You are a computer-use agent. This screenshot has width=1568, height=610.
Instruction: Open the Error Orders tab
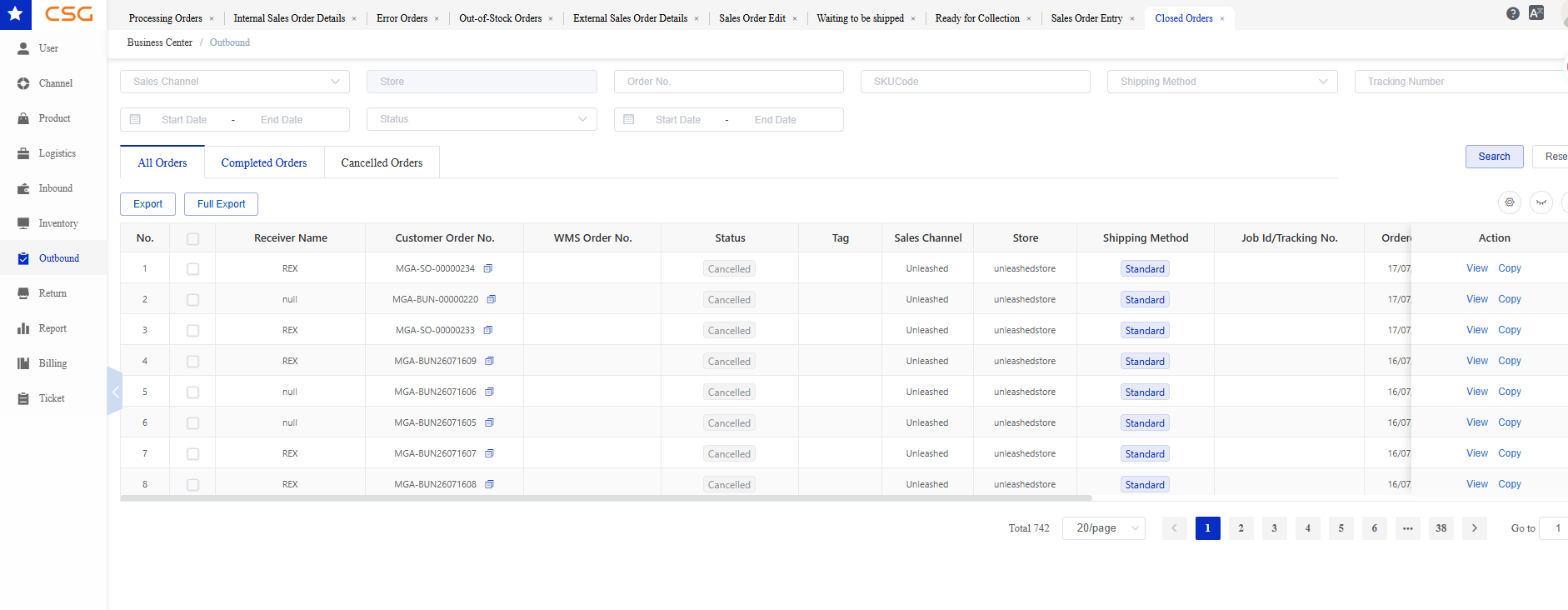pos(402,18)
